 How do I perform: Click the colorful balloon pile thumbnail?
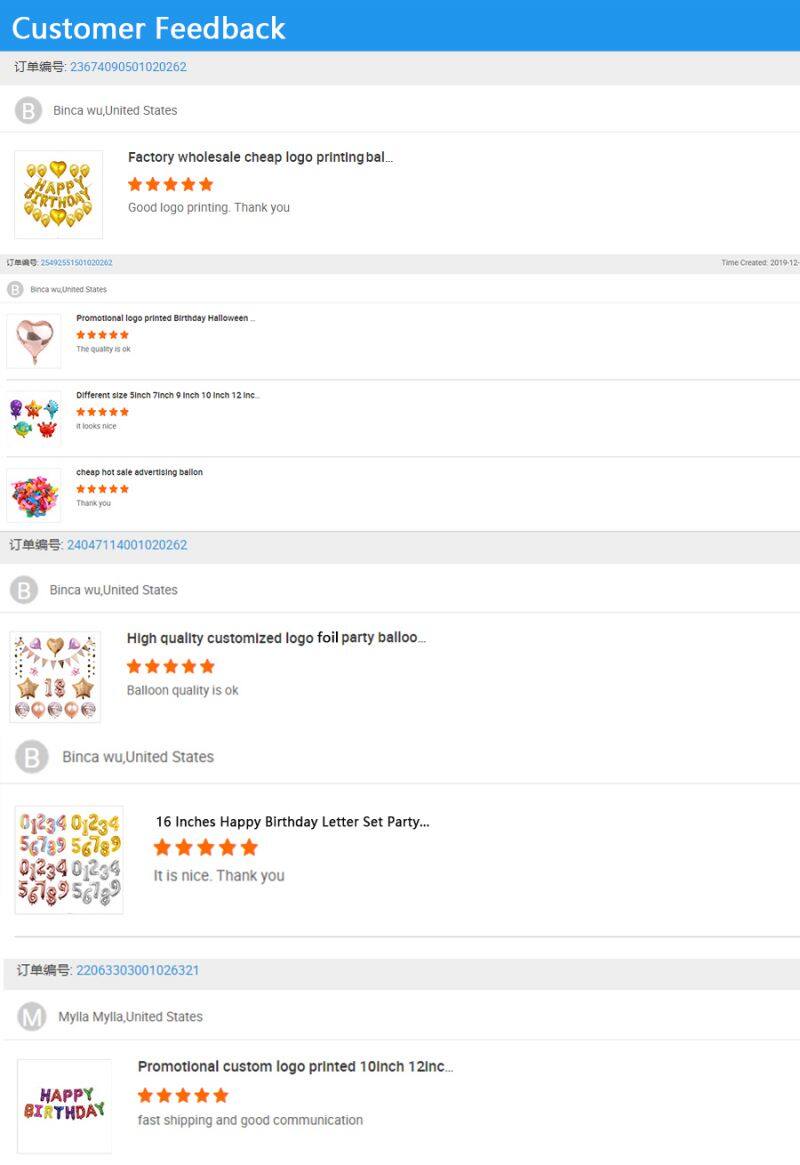33,494
